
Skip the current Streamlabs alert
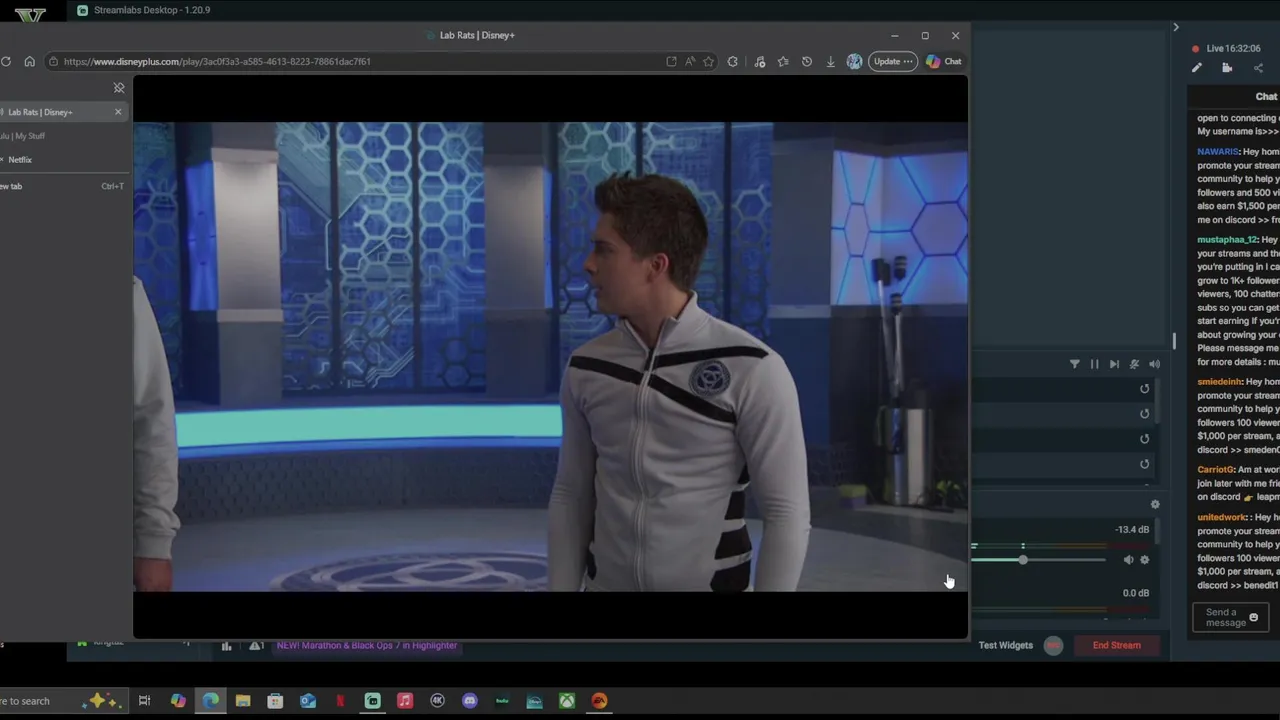1114,364
